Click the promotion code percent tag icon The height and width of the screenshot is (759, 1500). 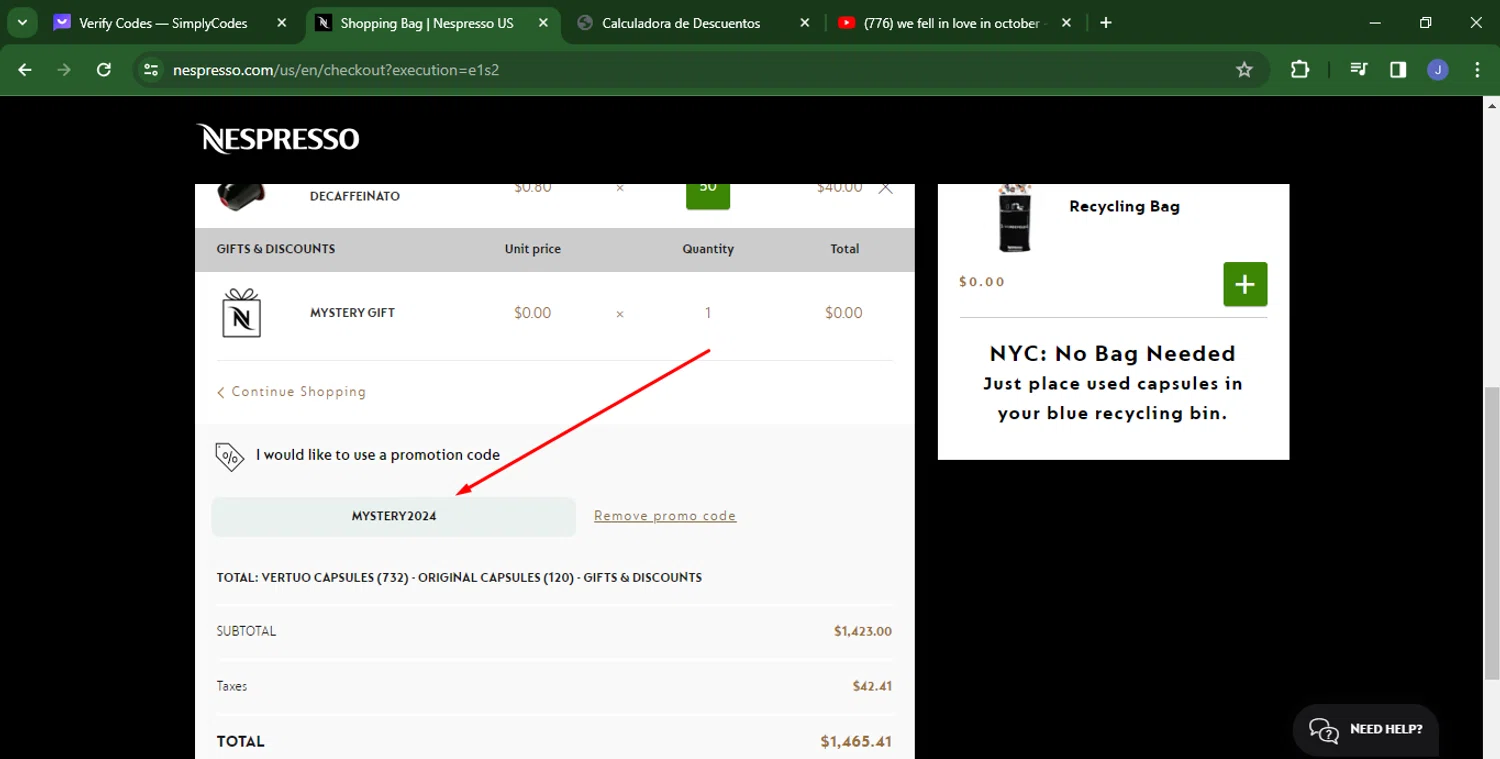230,456
